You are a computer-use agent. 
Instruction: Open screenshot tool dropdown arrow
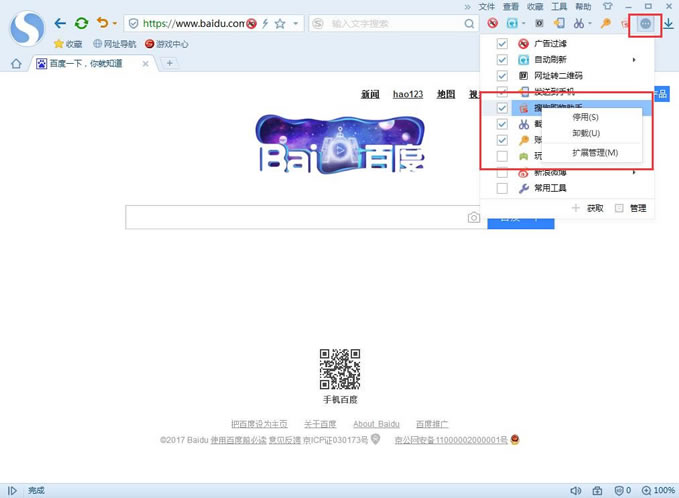tap(590, 23)
